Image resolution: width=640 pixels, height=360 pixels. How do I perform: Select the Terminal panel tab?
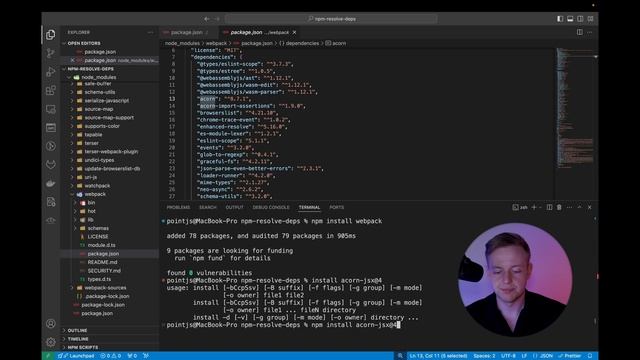pyautogui.click(x=309, y=207)
